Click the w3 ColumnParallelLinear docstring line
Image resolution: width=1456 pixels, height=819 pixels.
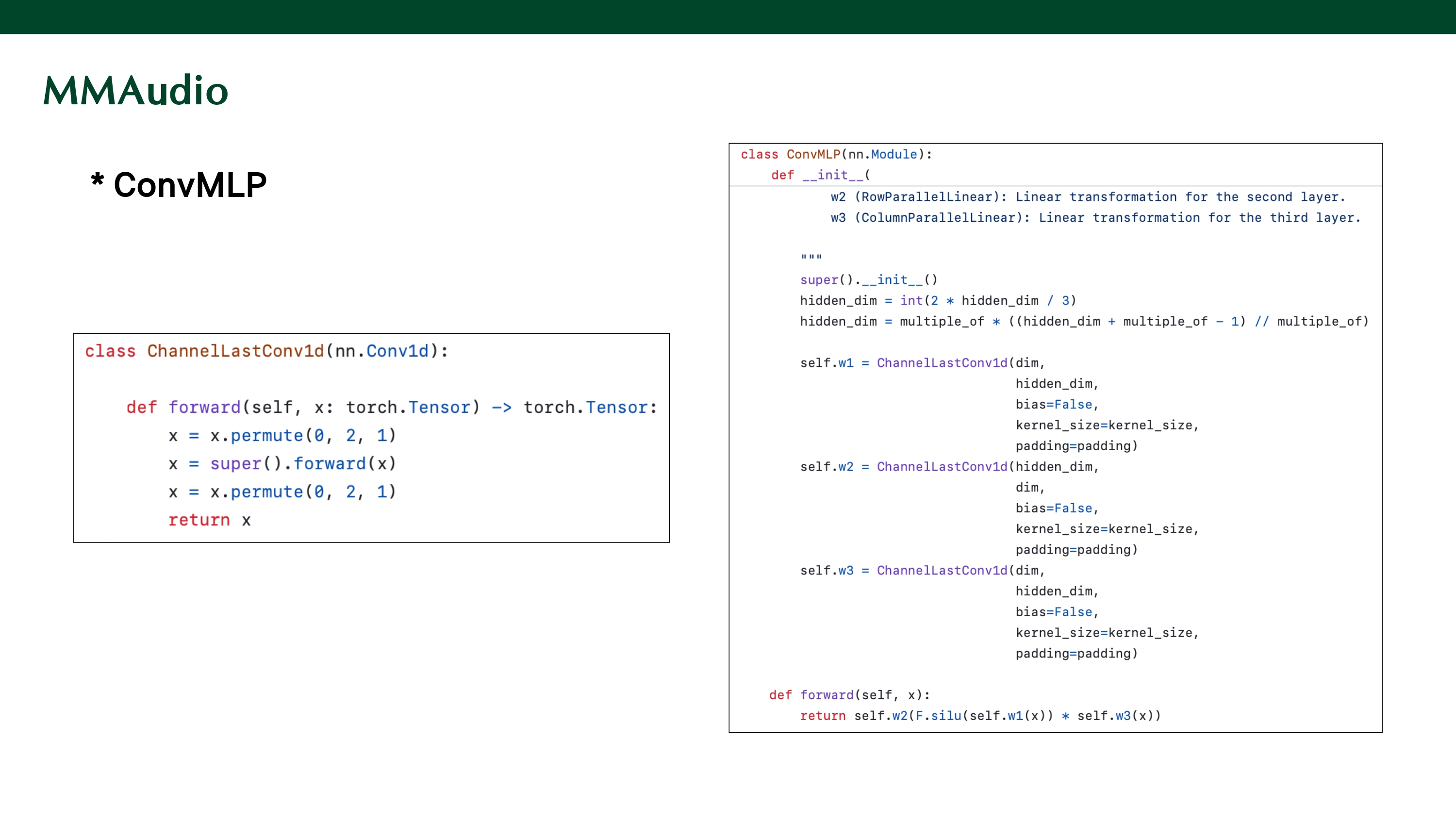[x=1095, y=218]
